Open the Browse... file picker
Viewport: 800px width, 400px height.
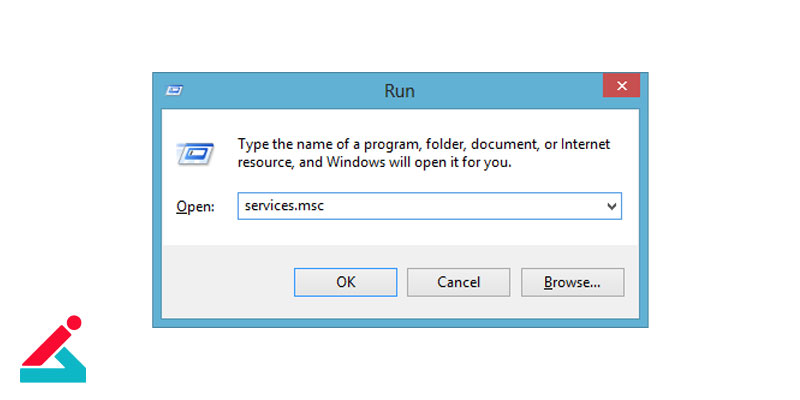pyautogui.click(x=572, y=282)
